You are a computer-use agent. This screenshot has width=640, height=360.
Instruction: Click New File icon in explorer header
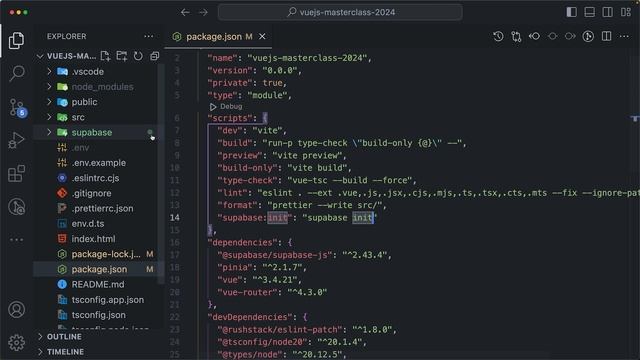105,56
